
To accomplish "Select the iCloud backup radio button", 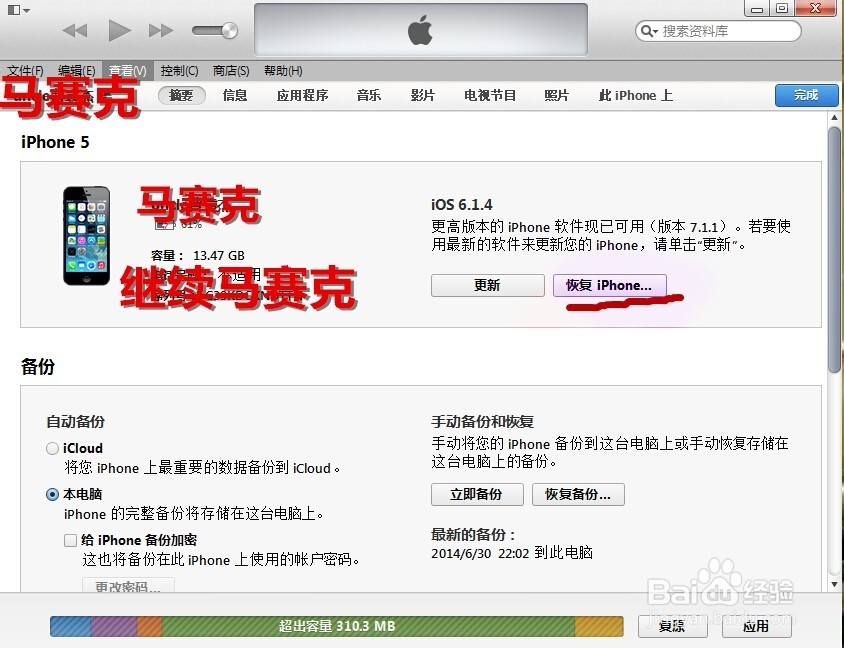I will [x=52, y=448].
